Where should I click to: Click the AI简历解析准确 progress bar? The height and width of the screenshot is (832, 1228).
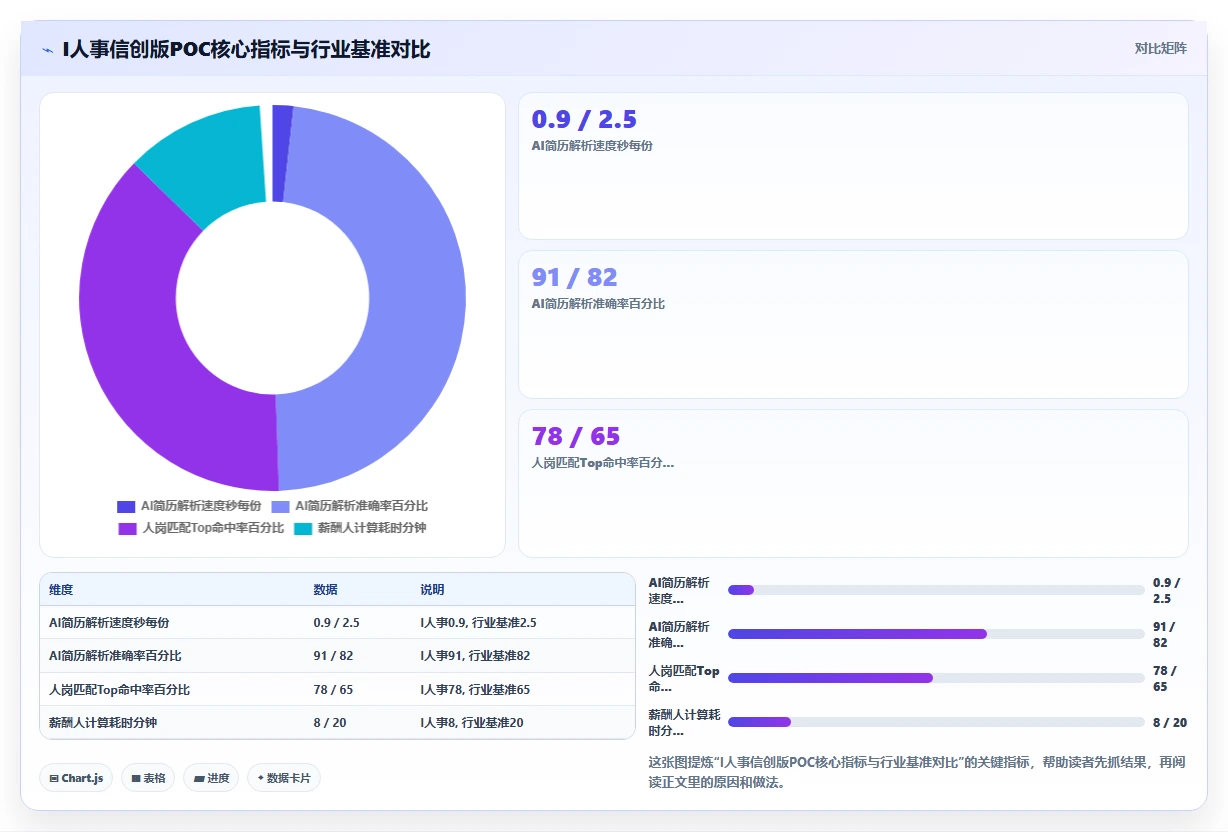[936, 634]
